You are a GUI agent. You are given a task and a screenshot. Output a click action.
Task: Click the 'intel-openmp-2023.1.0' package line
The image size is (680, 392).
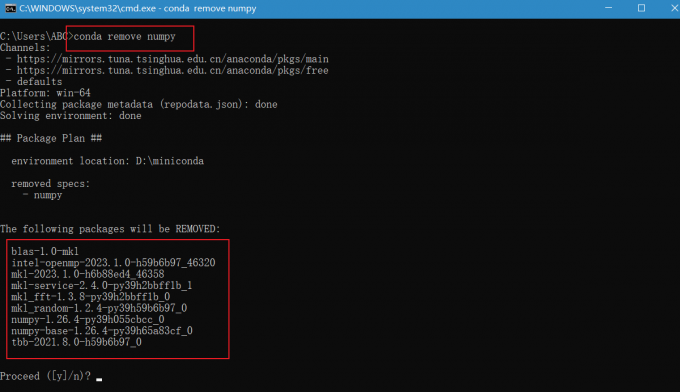[x=113, y=263]
